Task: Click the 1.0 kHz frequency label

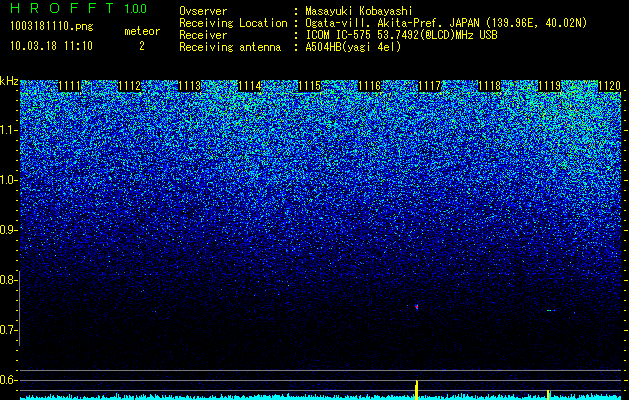Action: (9, 180)
